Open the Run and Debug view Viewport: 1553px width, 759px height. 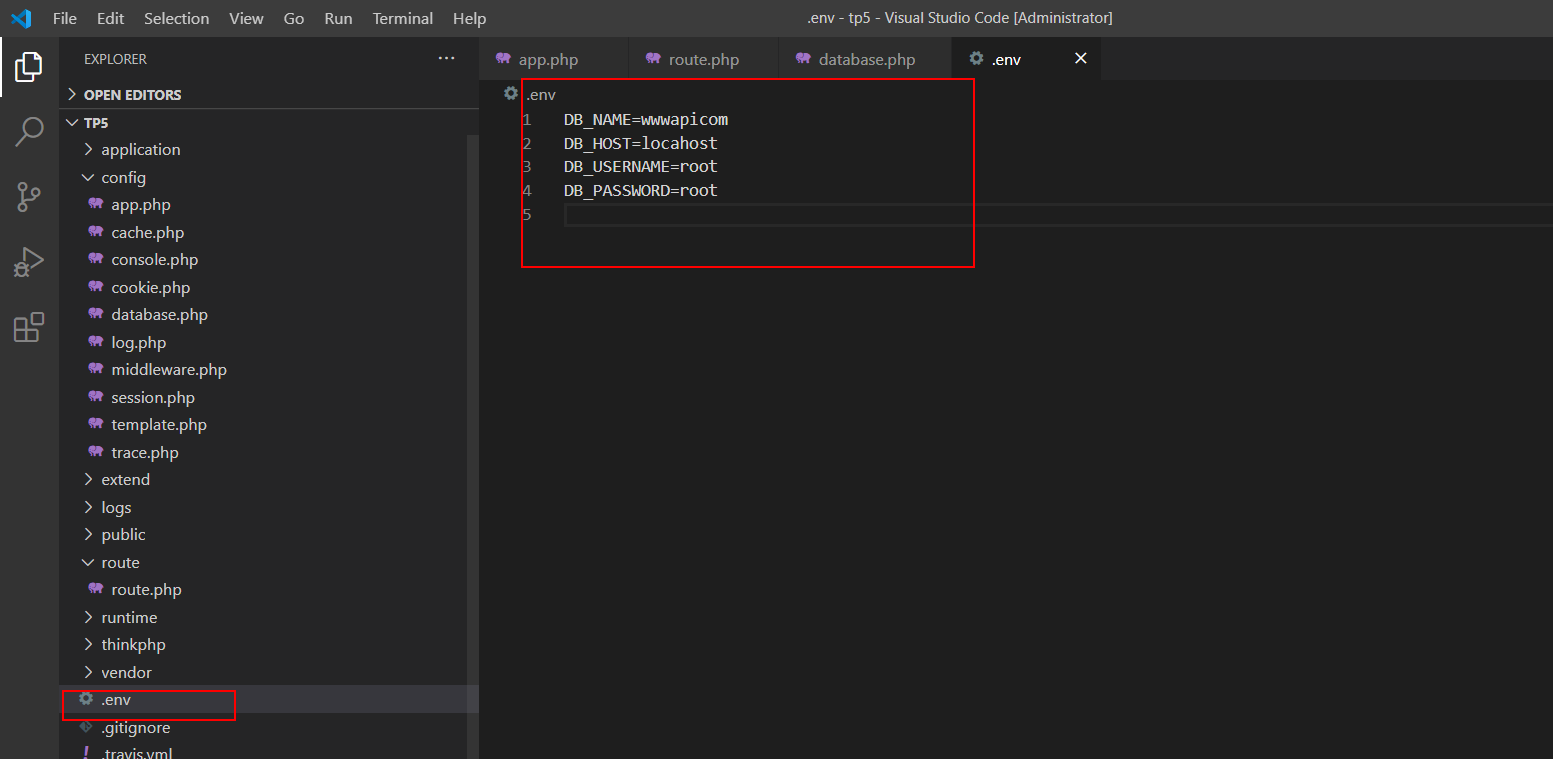pyautogui.click(x=29, y=262)
